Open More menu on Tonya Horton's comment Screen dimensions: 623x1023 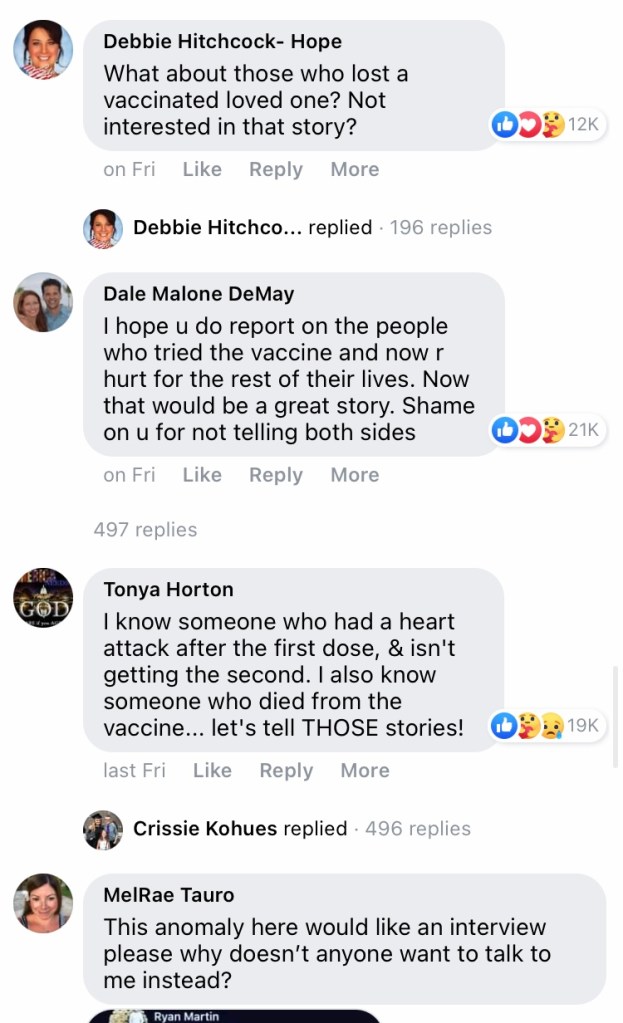click(365, 770)
